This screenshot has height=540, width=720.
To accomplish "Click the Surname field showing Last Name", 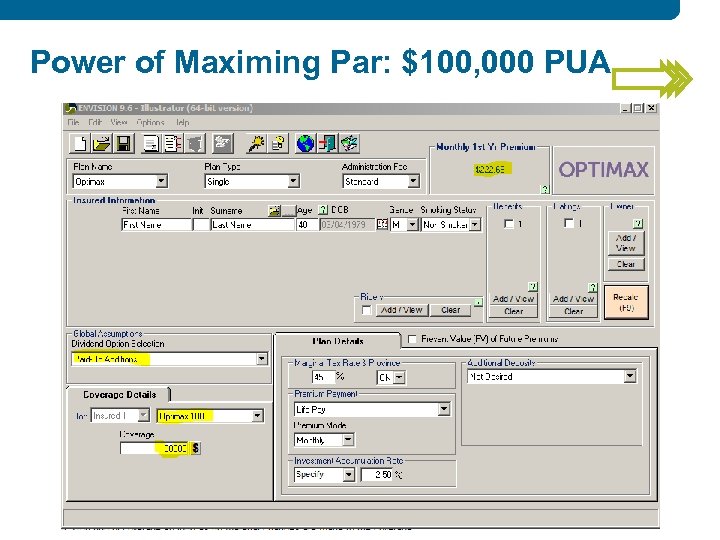I will (252, 225).
